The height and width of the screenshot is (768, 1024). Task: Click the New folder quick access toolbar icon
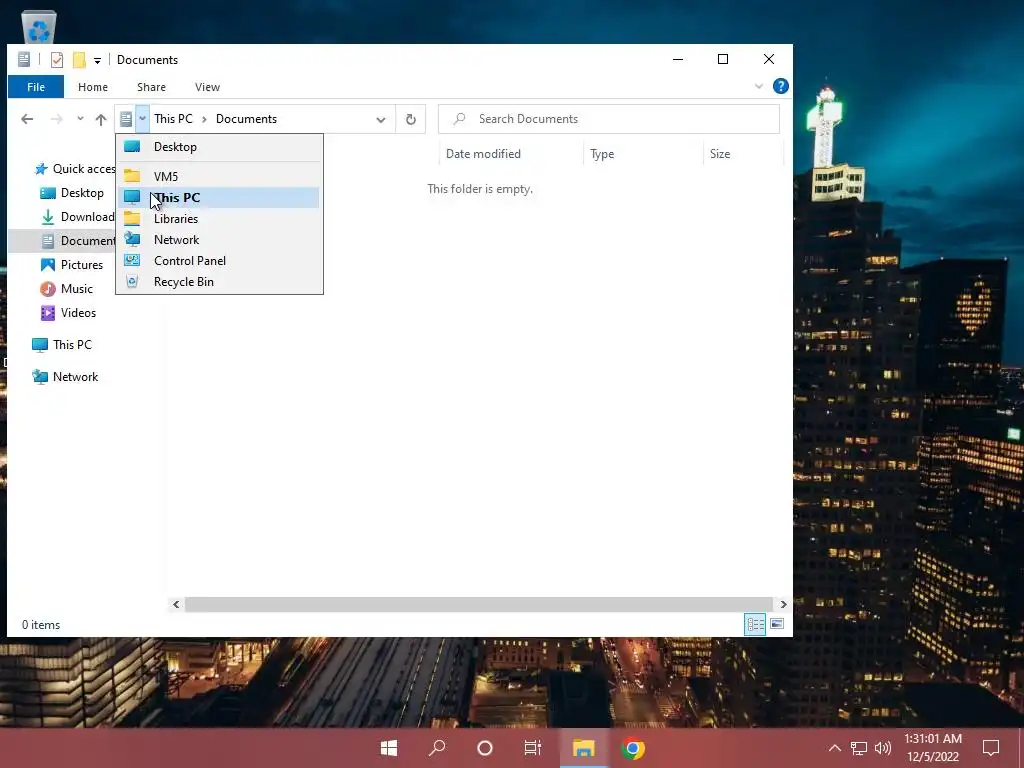pyautogui.click(x=79, y=60)
